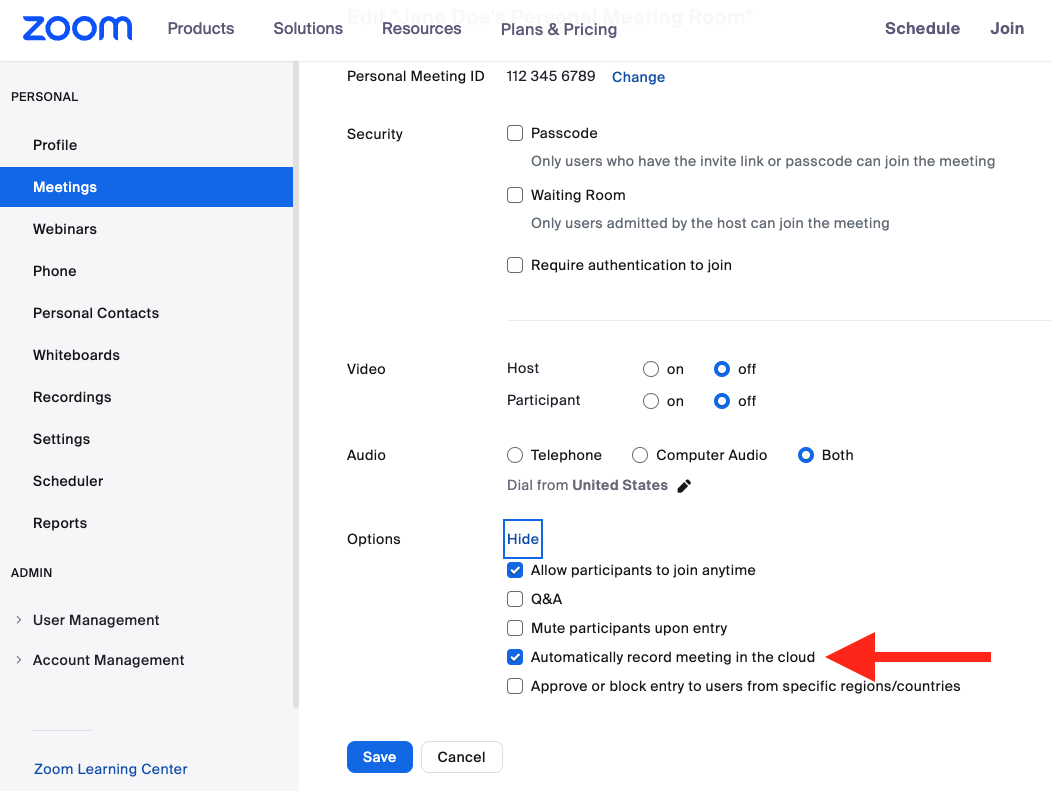Go to Settings in sidebar
The width and height of the screenshot is (1051, 791).
61,439
